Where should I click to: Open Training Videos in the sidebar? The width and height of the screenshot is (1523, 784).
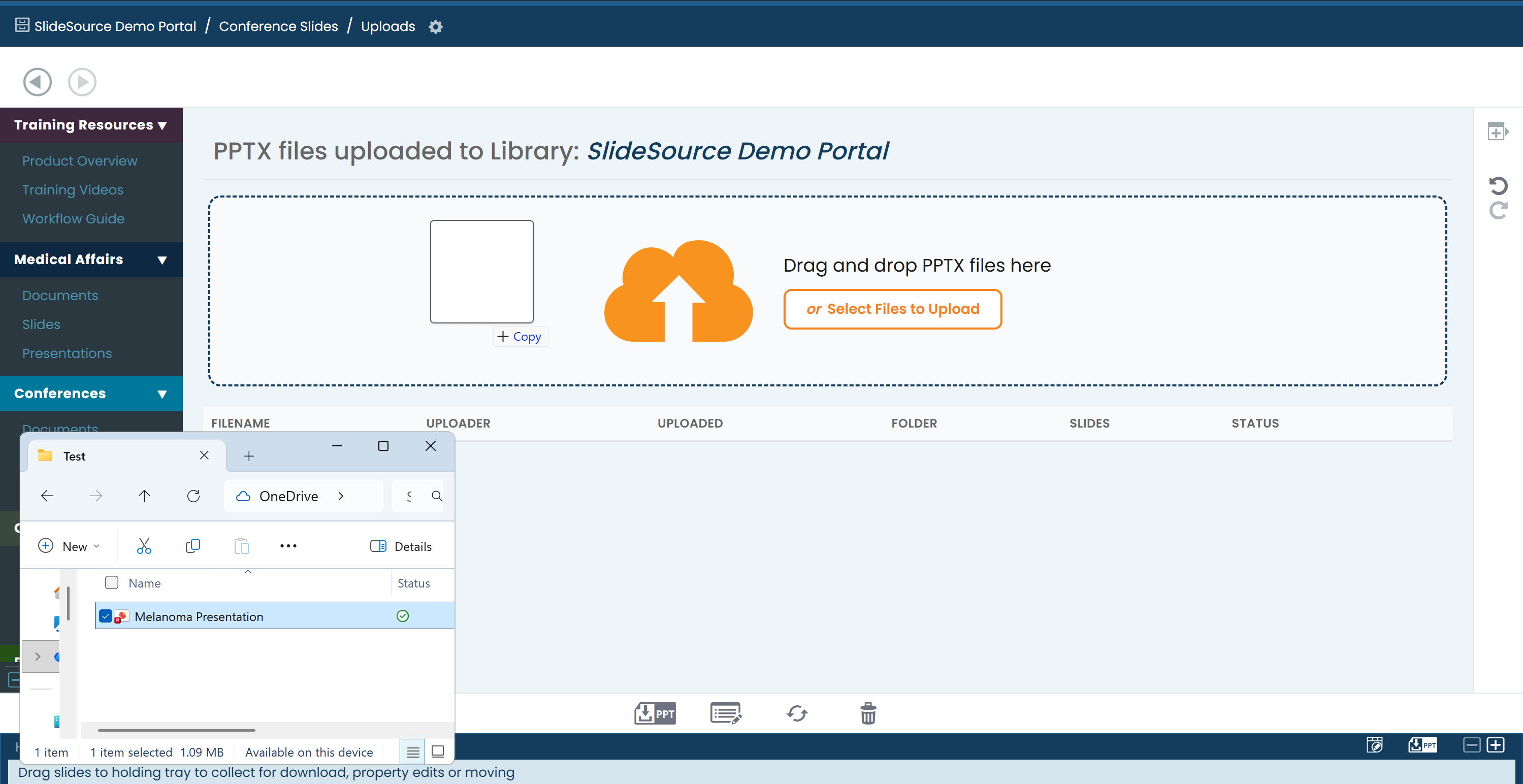73,190
